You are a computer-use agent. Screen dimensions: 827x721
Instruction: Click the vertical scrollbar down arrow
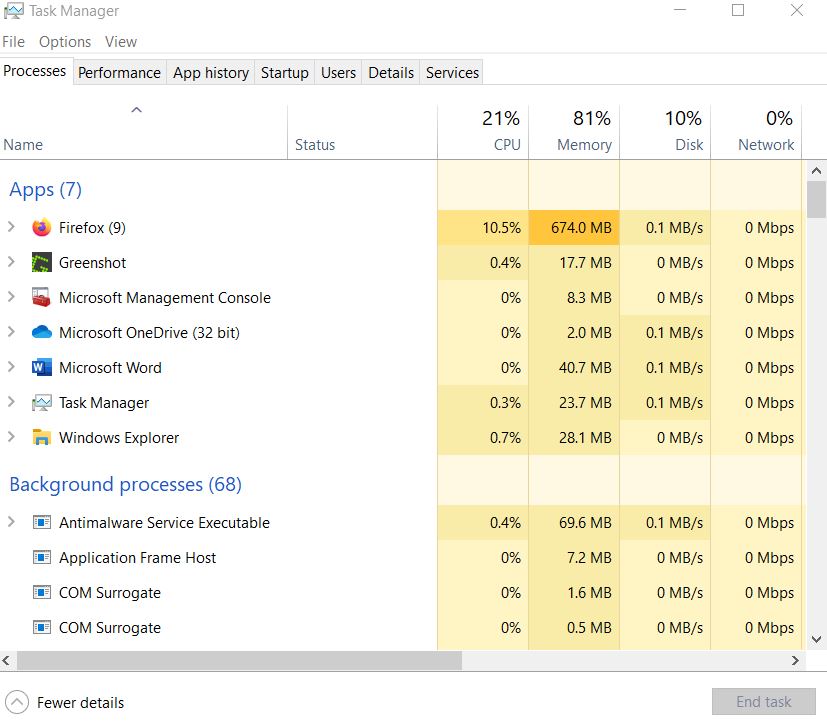pos(816,641)
